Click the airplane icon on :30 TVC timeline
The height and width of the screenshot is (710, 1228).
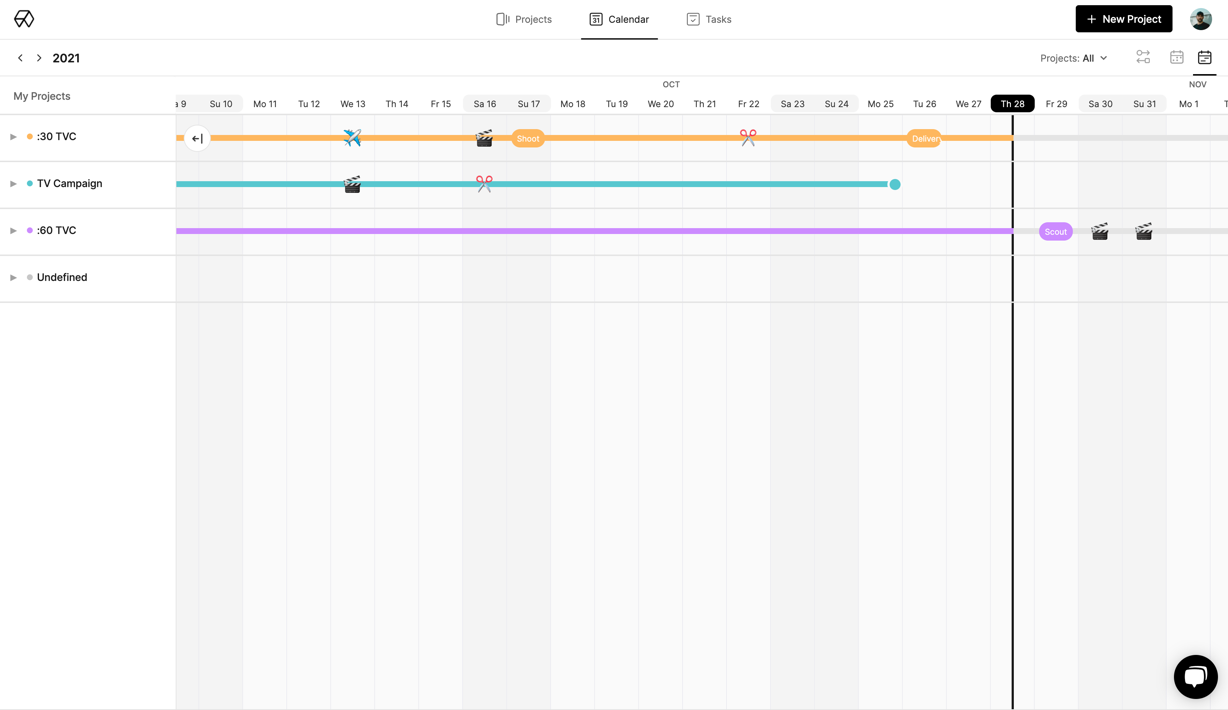(x=352, y=138)
